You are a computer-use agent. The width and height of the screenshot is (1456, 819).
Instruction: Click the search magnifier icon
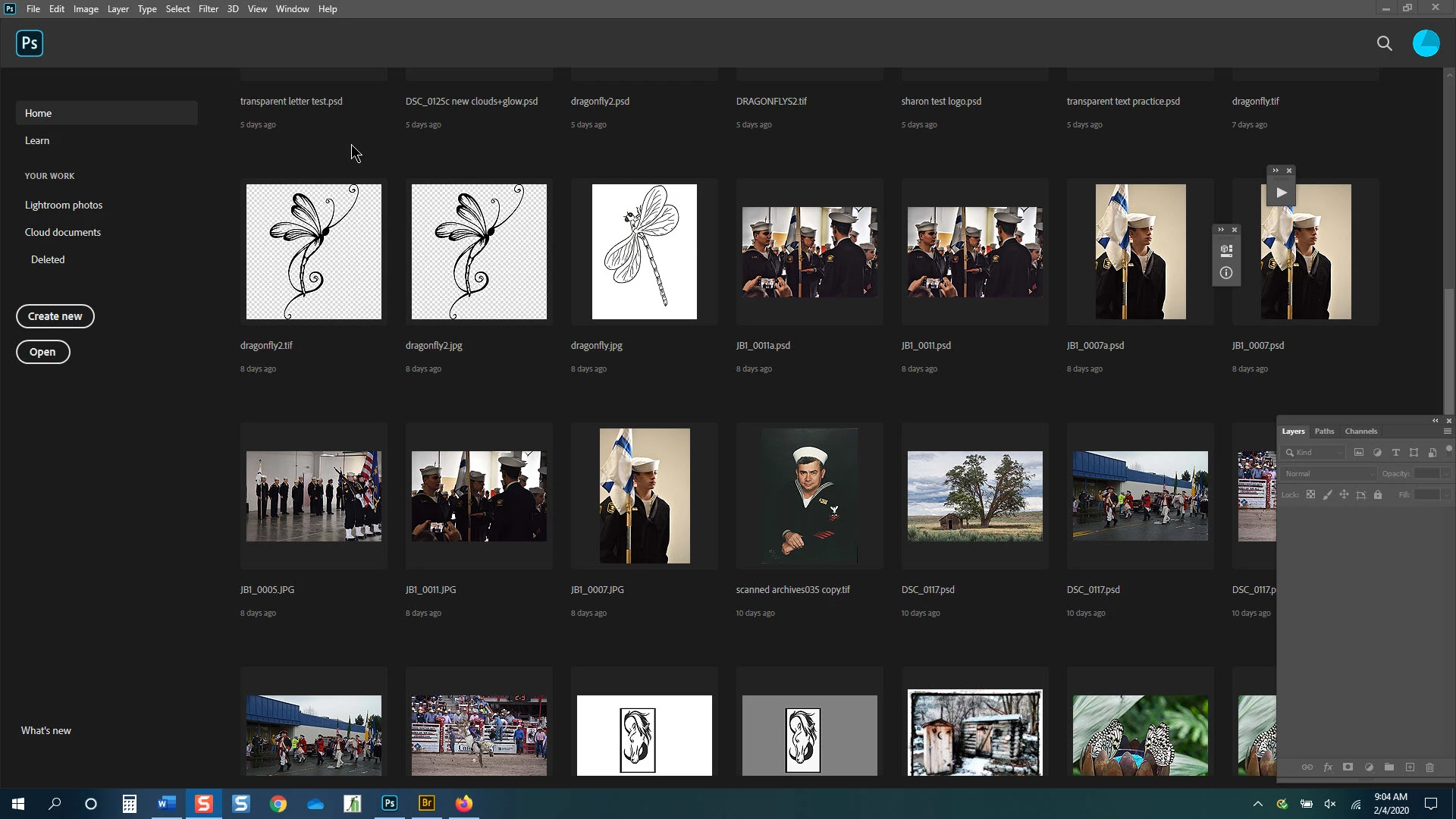1384,43
